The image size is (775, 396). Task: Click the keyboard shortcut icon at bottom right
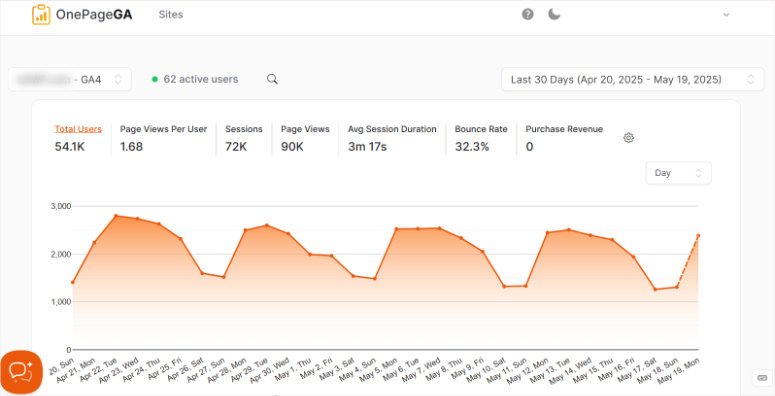point(762,378)
